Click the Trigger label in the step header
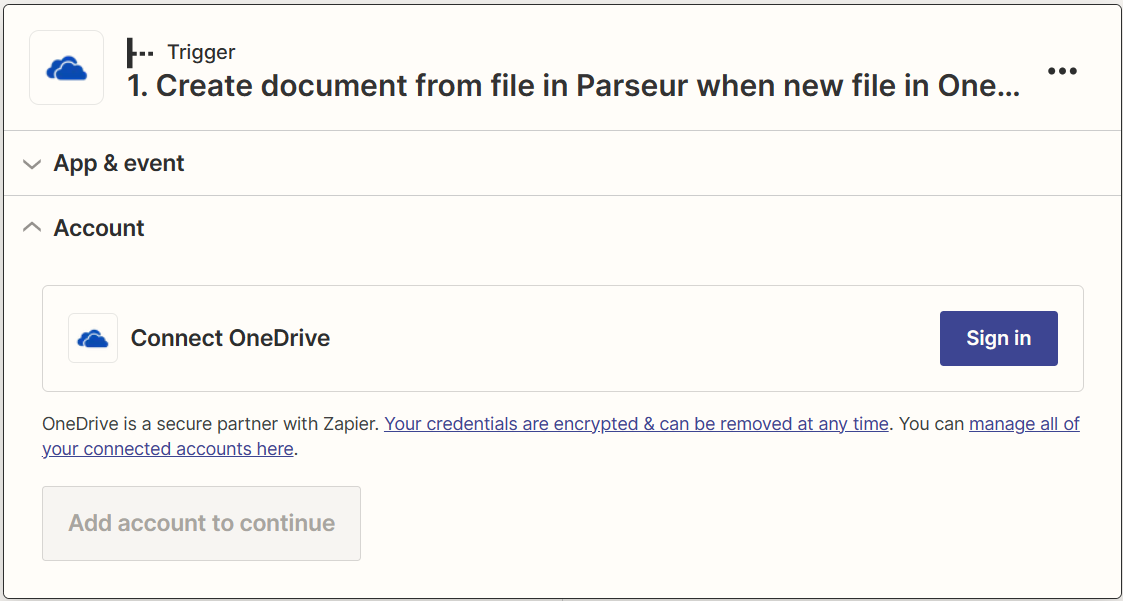The image size is (1123, 601). pyautogui.click(x=203, y=51)
